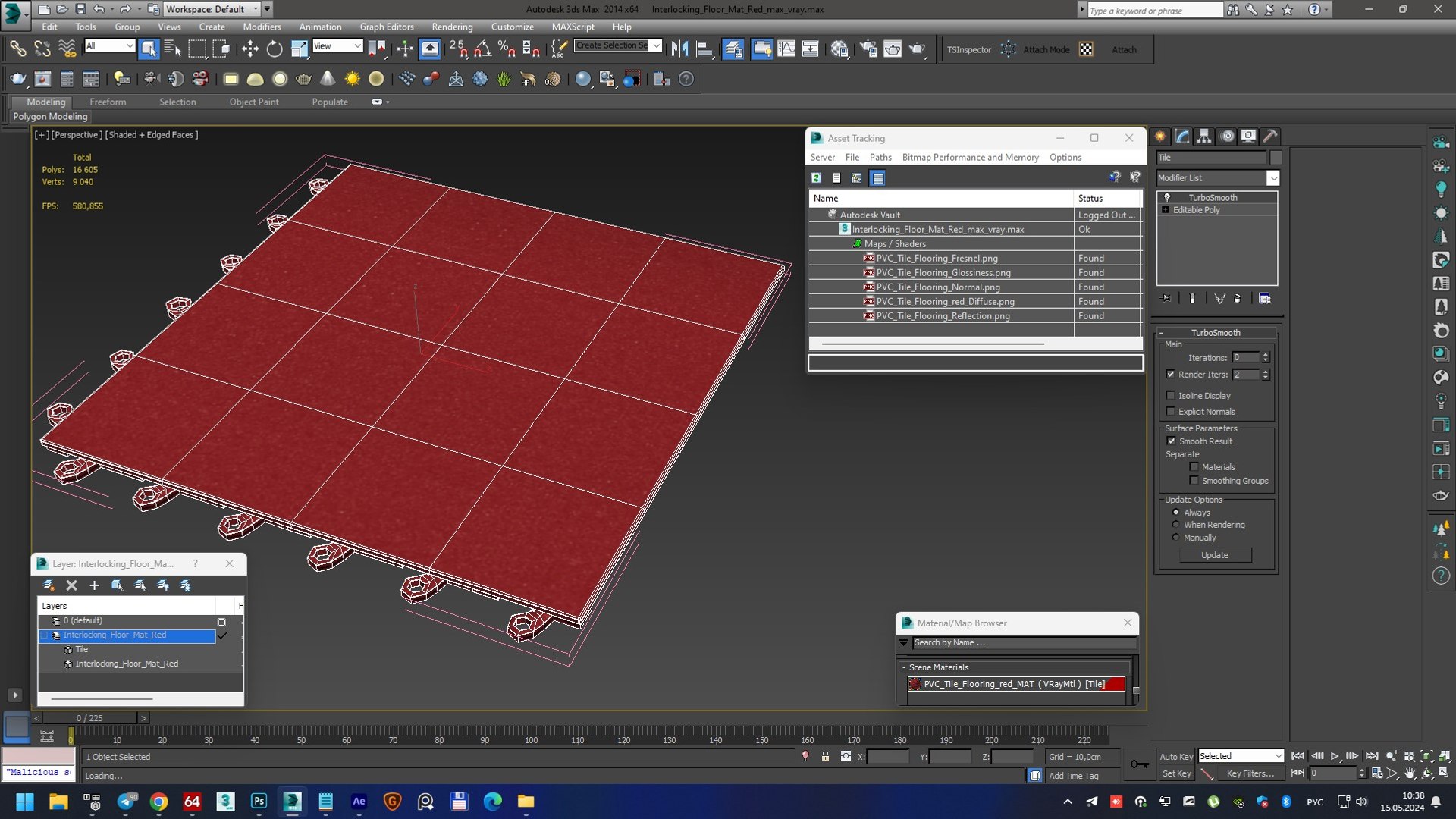1456x819 pixels.
Task: Switch to the Freeform ribbon tab
Action: pyautogui.click(x=108, y=102)
